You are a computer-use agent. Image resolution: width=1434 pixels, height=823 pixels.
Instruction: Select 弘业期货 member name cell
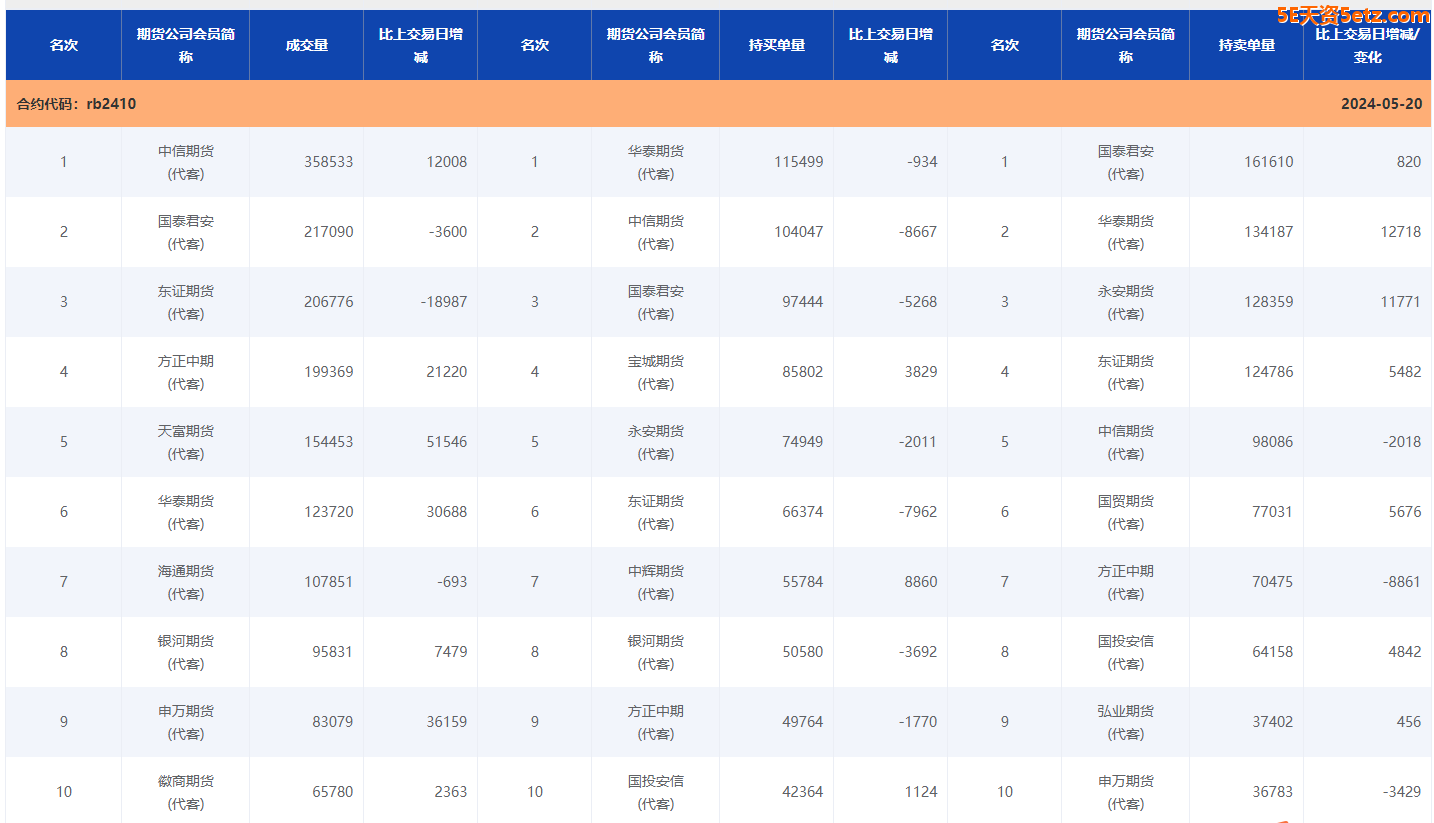click(1126, 722)
